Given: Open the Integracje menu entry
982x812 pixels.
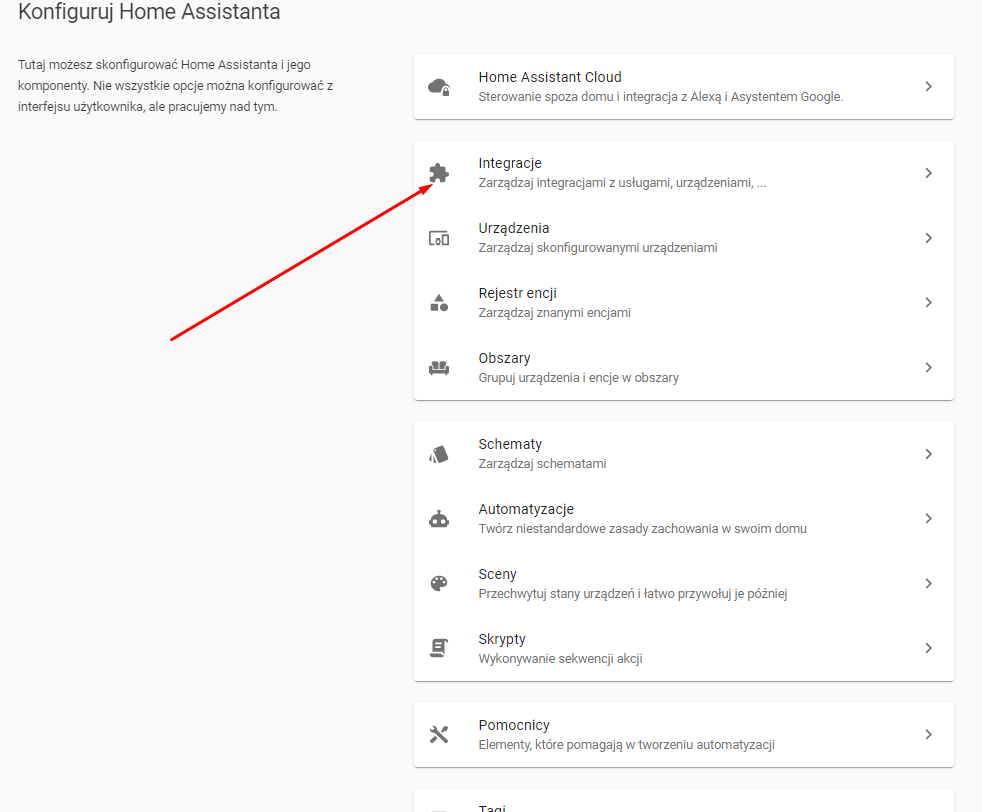Looking at the screenshot, I should pyautogui.click(x=684, y=173).
